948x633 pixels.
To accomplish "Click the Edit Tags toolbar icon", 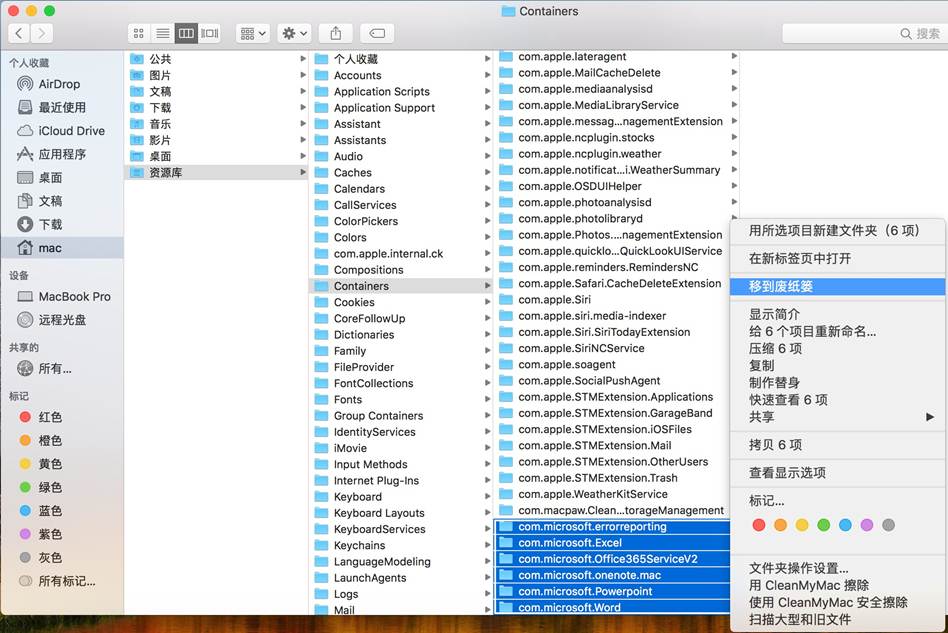I will pos(377,32).
